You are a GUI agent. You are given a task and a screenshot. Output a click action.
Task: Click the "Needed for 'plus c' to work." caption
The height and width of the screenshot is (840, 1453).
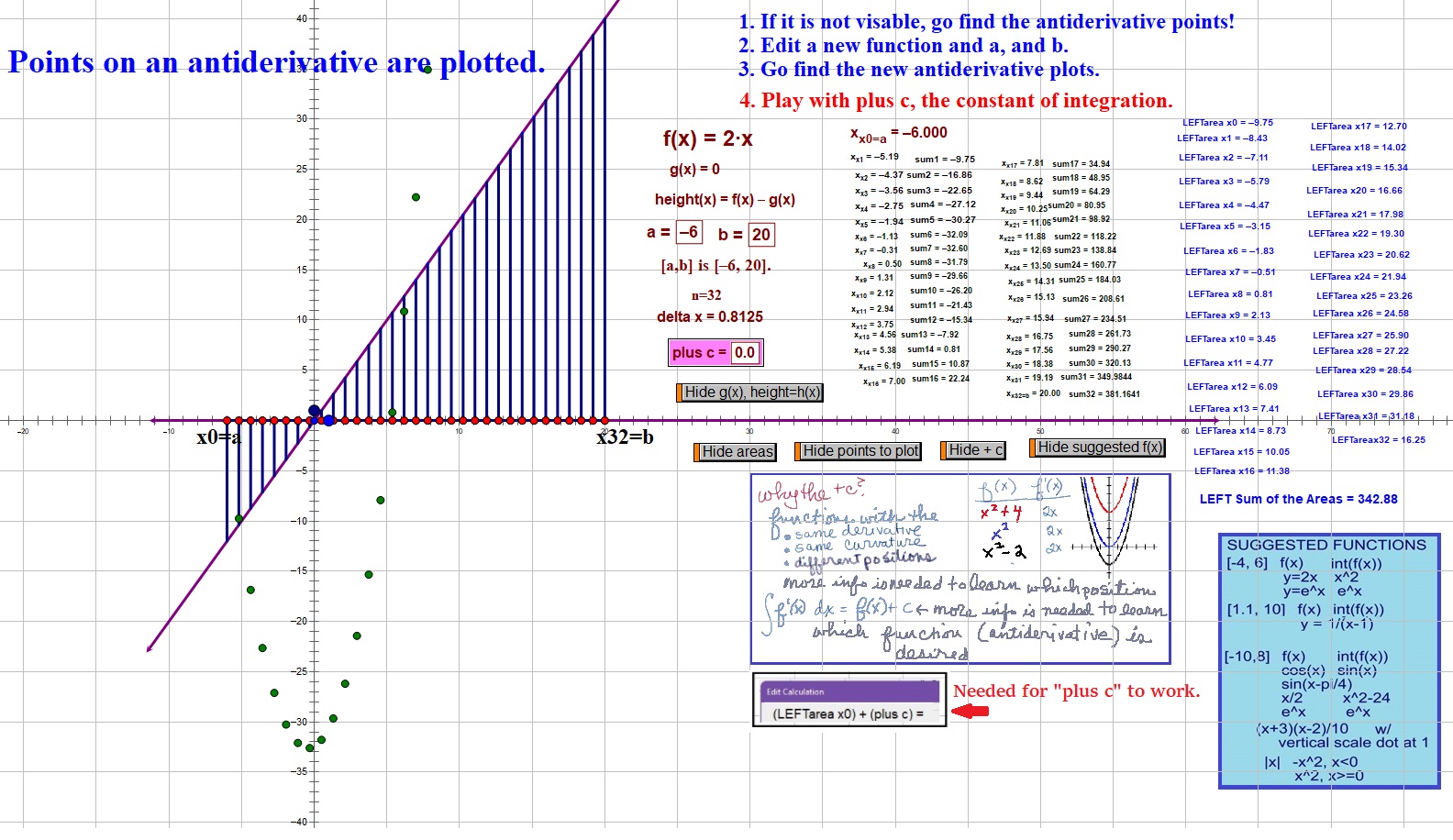(1076, 691)
